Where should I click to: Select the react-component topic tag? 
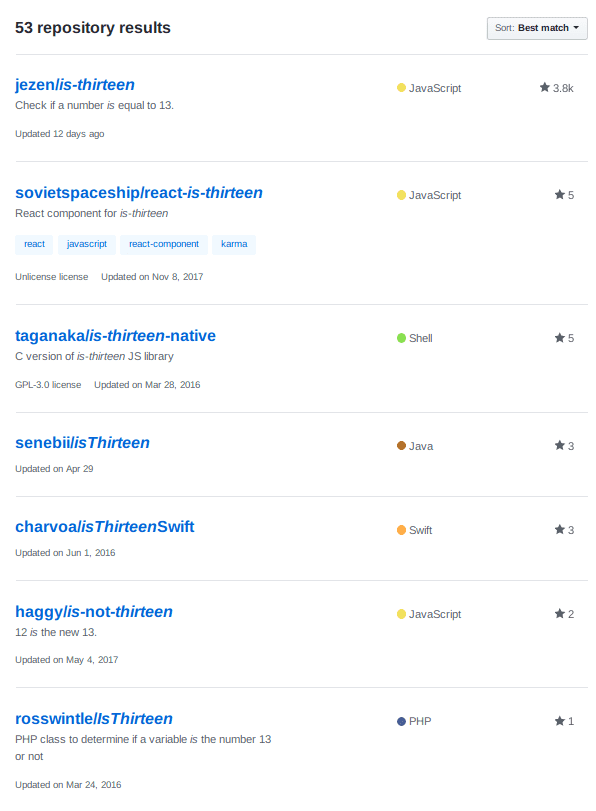[x=164, y=244]
